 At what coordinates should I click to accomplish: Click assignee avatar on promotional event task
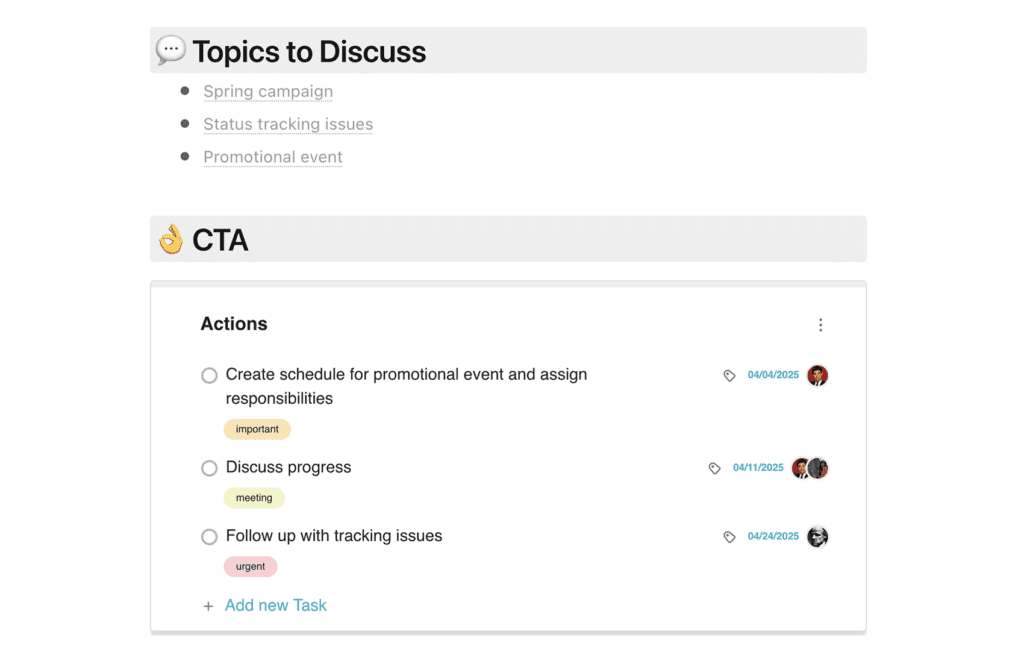point(817,376)
